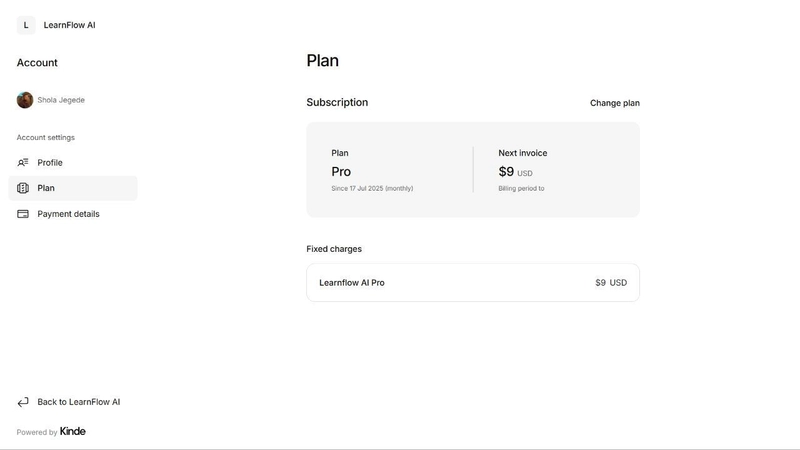The width and height of the screenshot is (800, 450).
Task: Click the Change plan link
Action: coord(615,103)
